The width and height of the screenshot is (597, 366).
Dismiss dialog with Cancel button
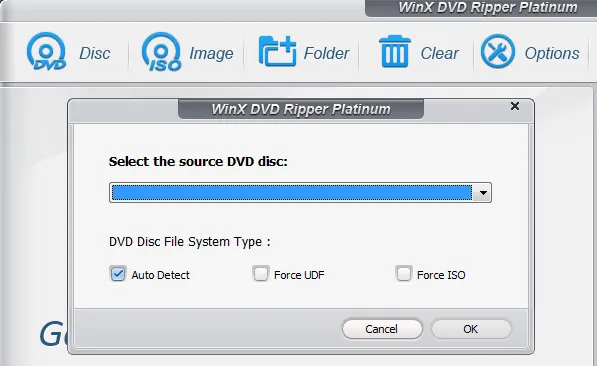[382, 329]
